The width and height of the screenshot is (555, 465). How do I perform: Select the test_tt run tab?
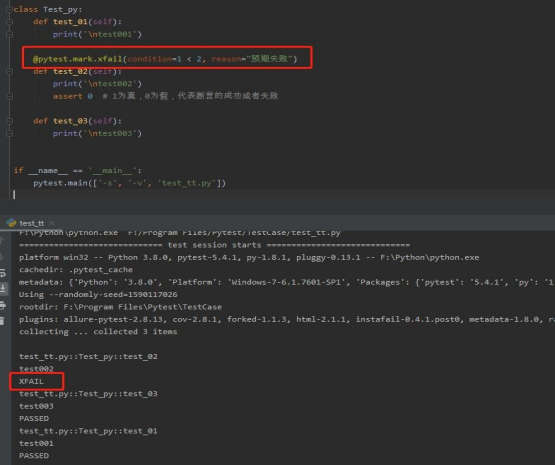click(32, 223)
